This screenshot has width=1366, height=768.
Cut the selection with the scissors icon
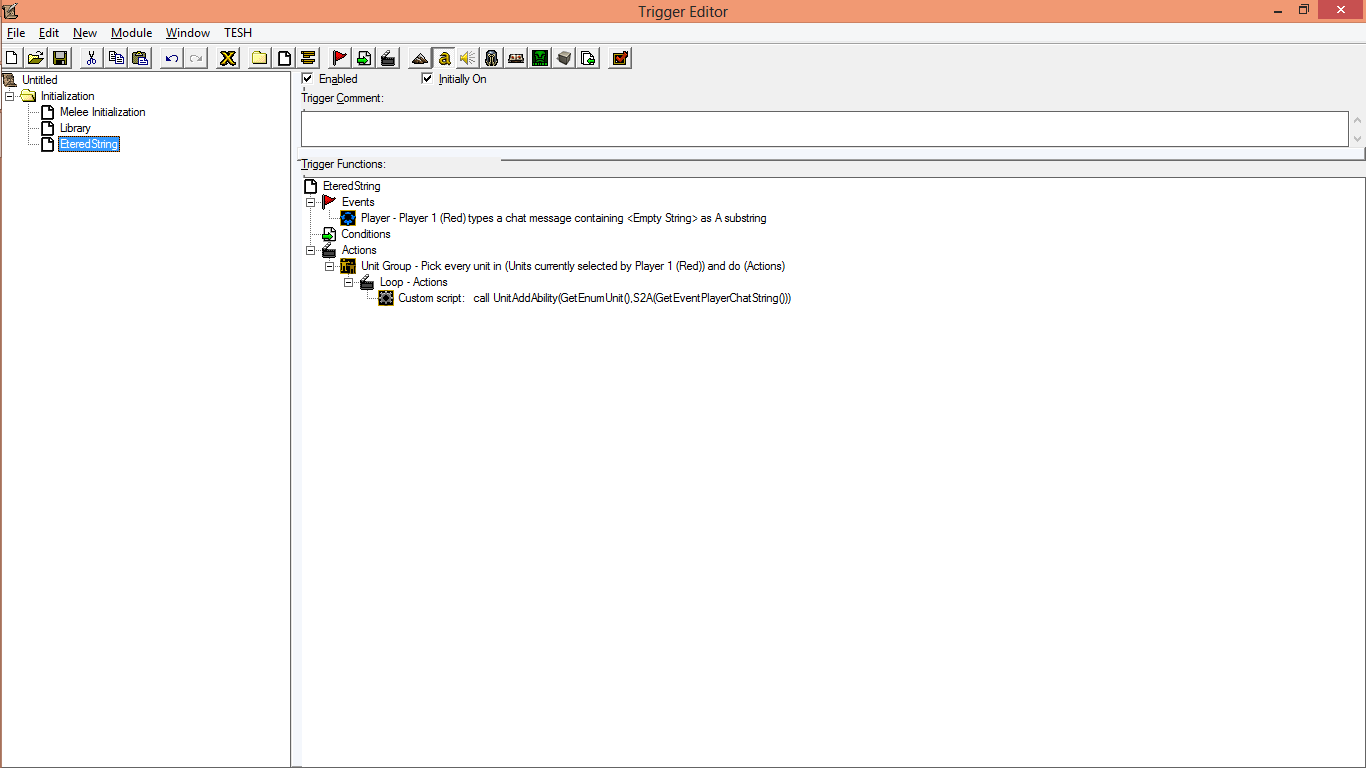(91, 58)
